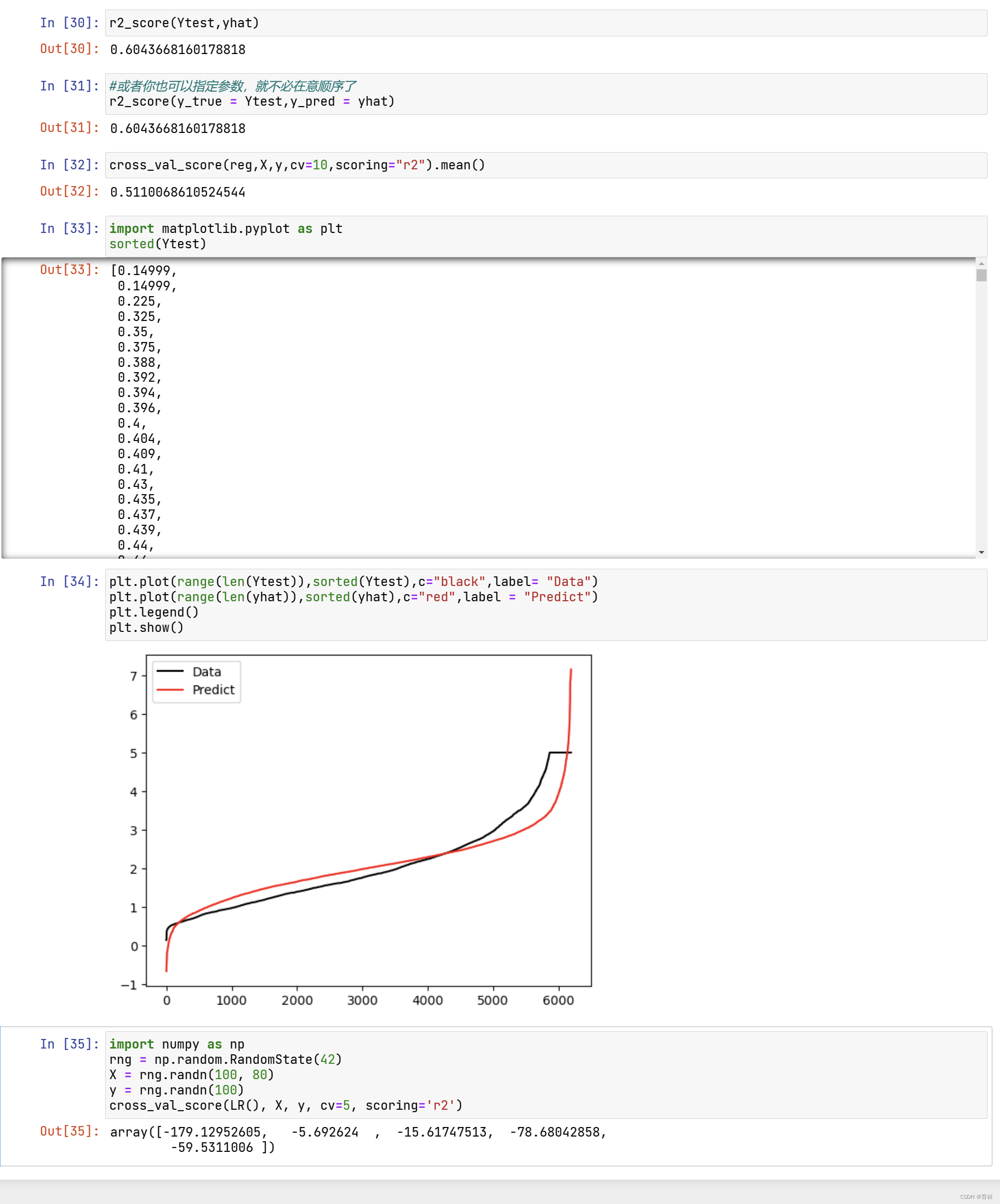The width and height of the screenshot is (1000, 1204).
Task: Select value 0.435 in sorted output
Action: tap(136, 499)
